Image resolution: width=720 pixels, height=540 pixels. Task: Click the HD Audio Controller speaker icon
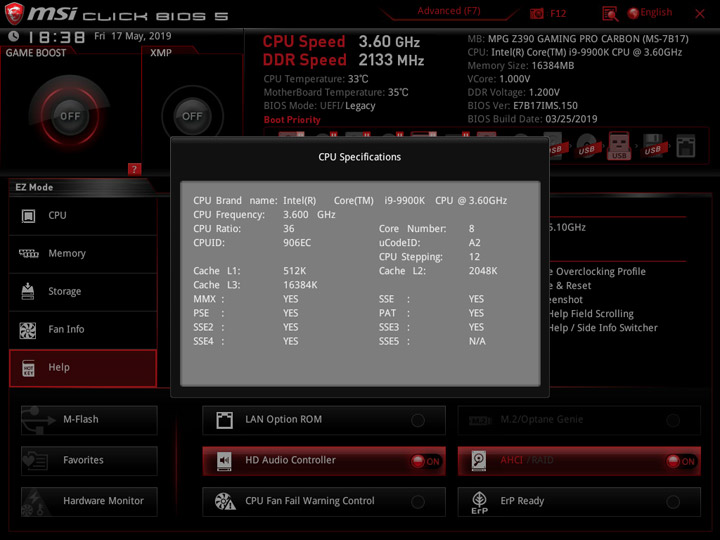(224, 461)
